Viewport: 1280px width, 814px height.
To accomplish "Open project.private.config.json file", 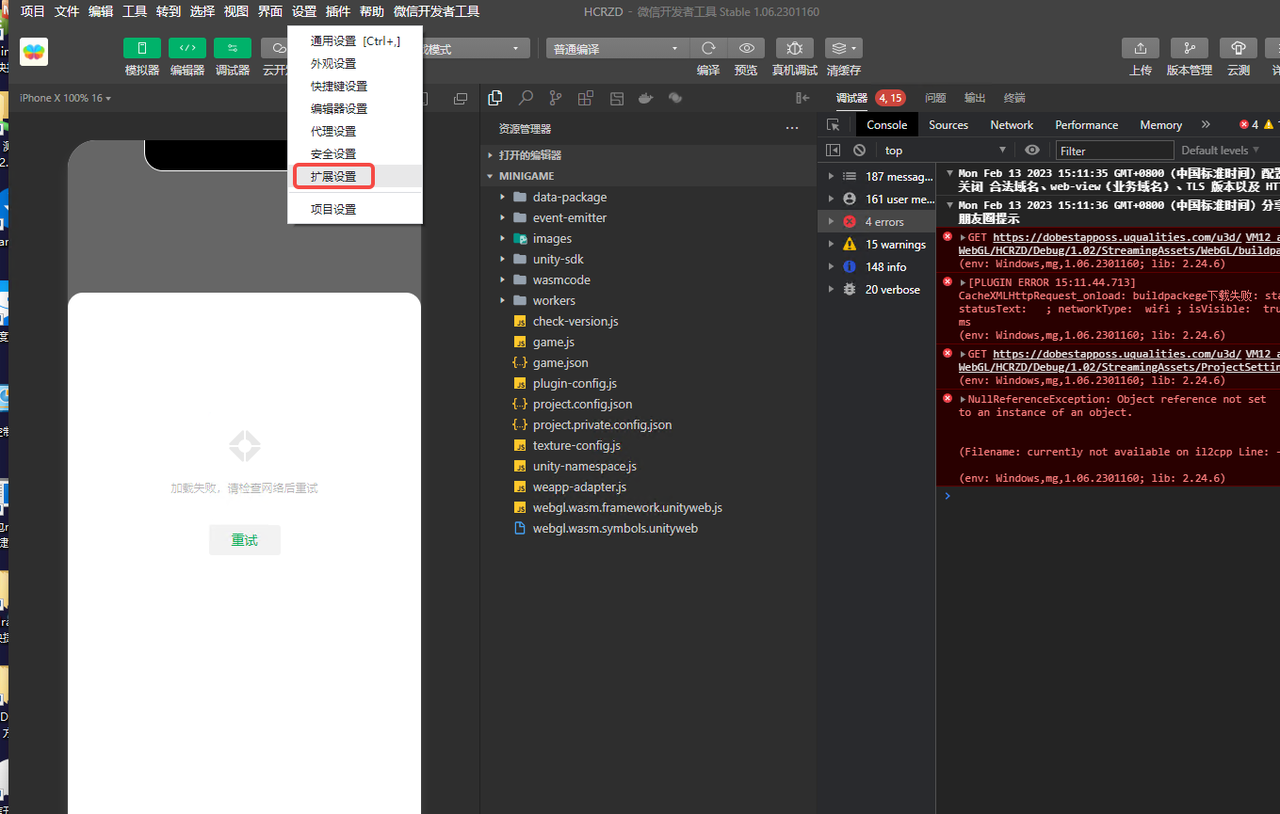I will click(648, 424).
